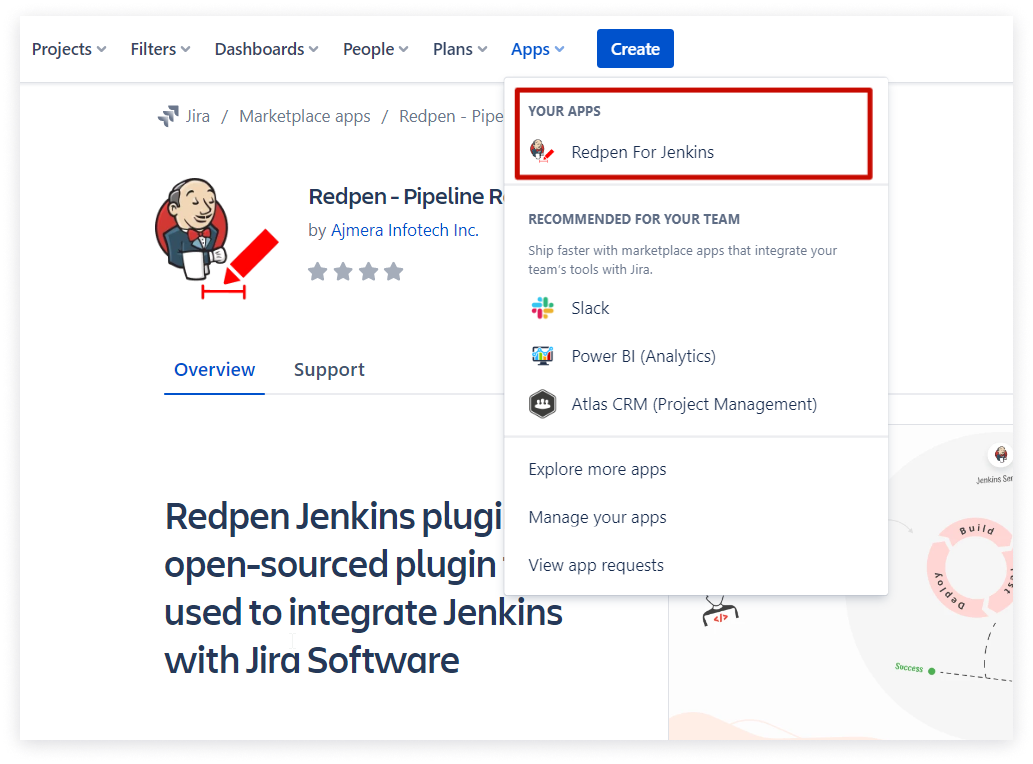Open Marketplace apps breadcrumb link

click(x=304, y=117)
